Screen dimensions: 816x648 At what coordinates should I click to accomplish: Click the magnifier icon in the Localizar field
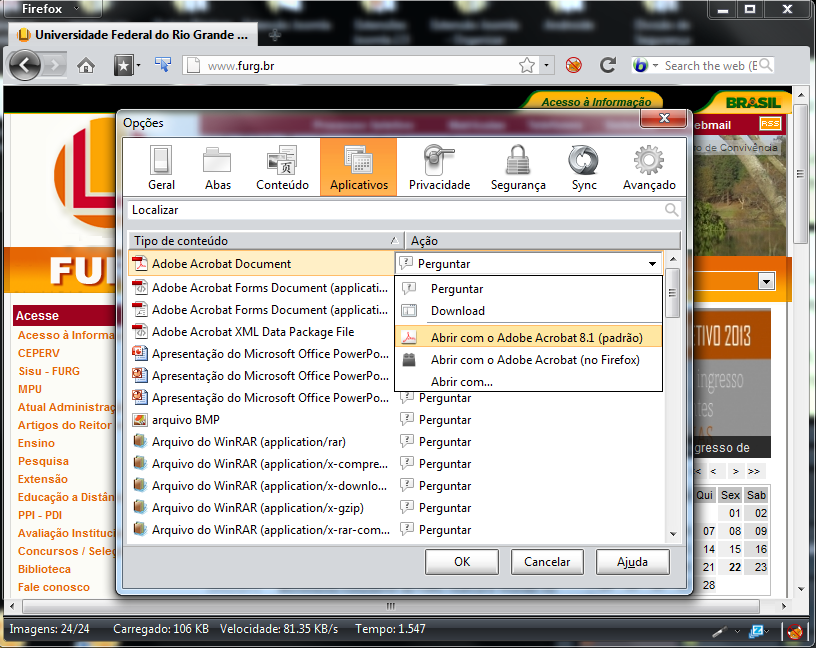(x=671, y=210)
